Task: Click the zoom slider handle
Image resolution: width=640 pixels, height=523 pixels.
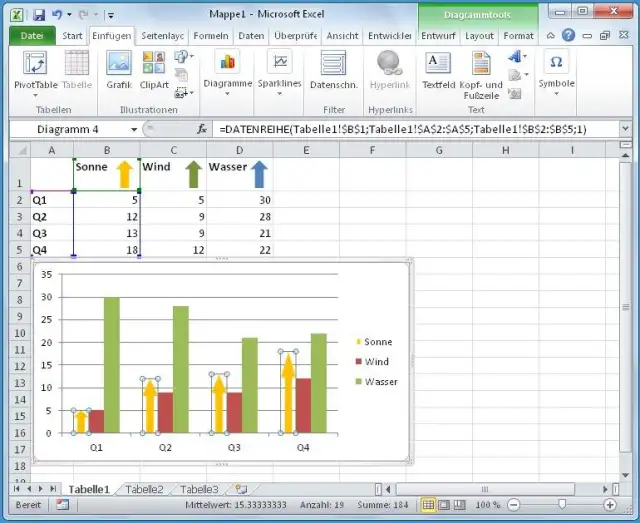Action: click(564, 505)
